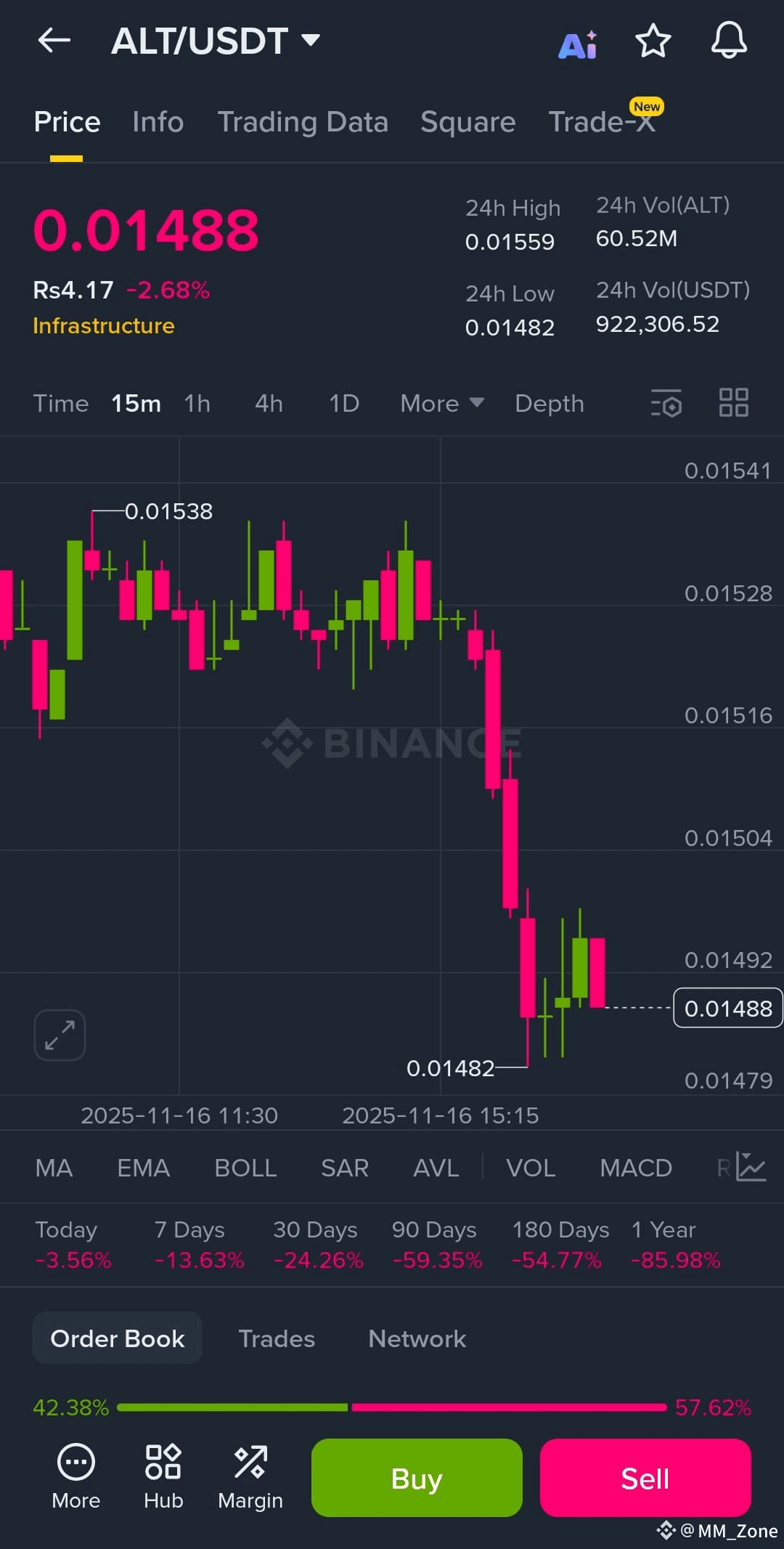Add ALT/USDT to favorites with star
This screenshot has height=1549, width=784.
click(x=653, y=41)
